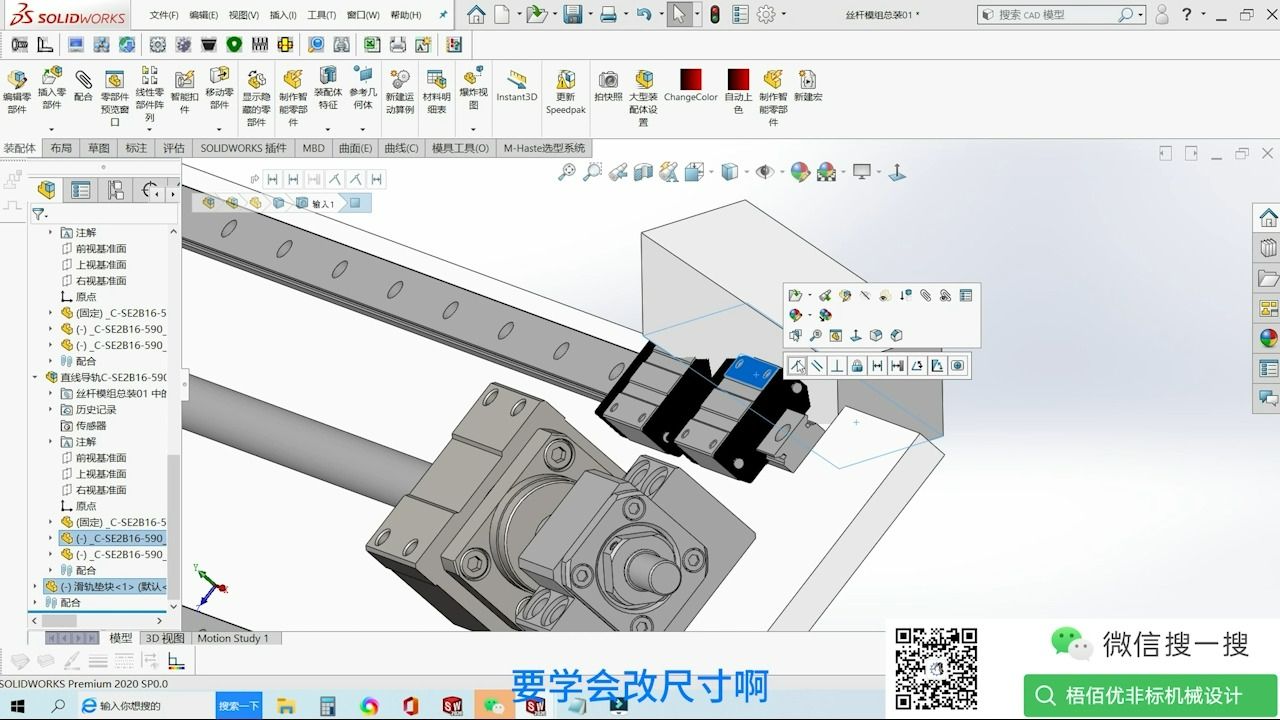Toggle the Instant3D tool
This screenshot has height=720, width=1280.
(517, 86)
